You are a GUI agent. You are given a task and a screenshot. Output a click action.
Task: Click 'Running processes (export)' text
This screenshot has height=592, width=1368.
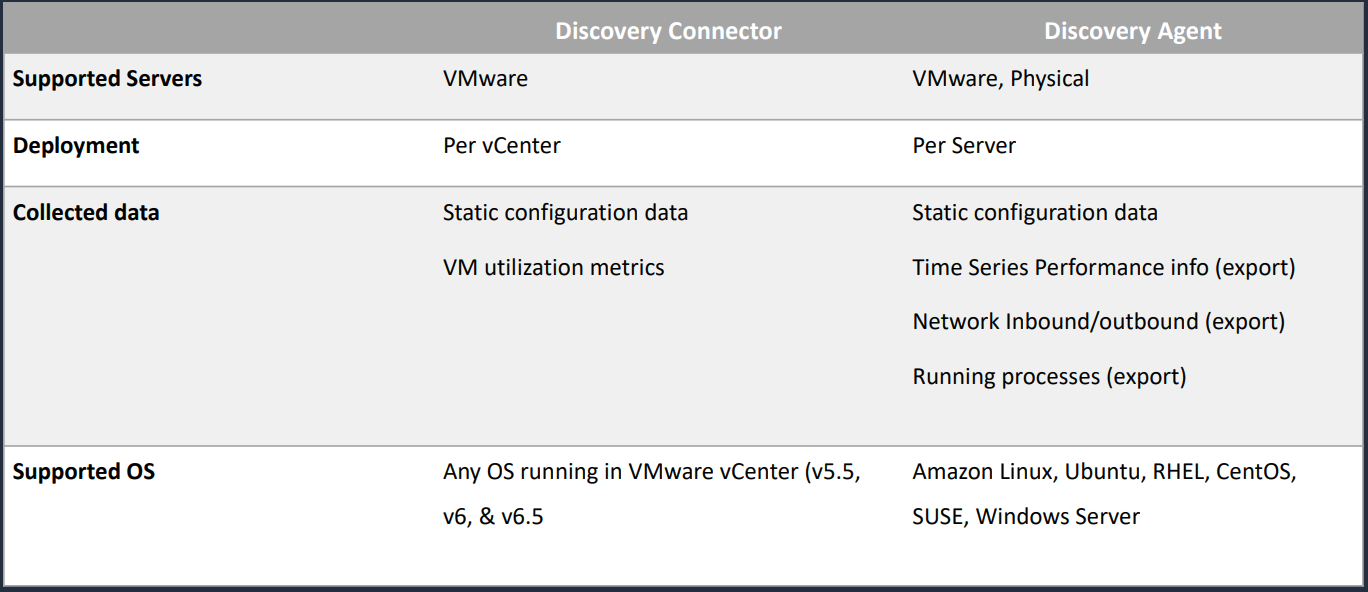(x=1049, y=377)
